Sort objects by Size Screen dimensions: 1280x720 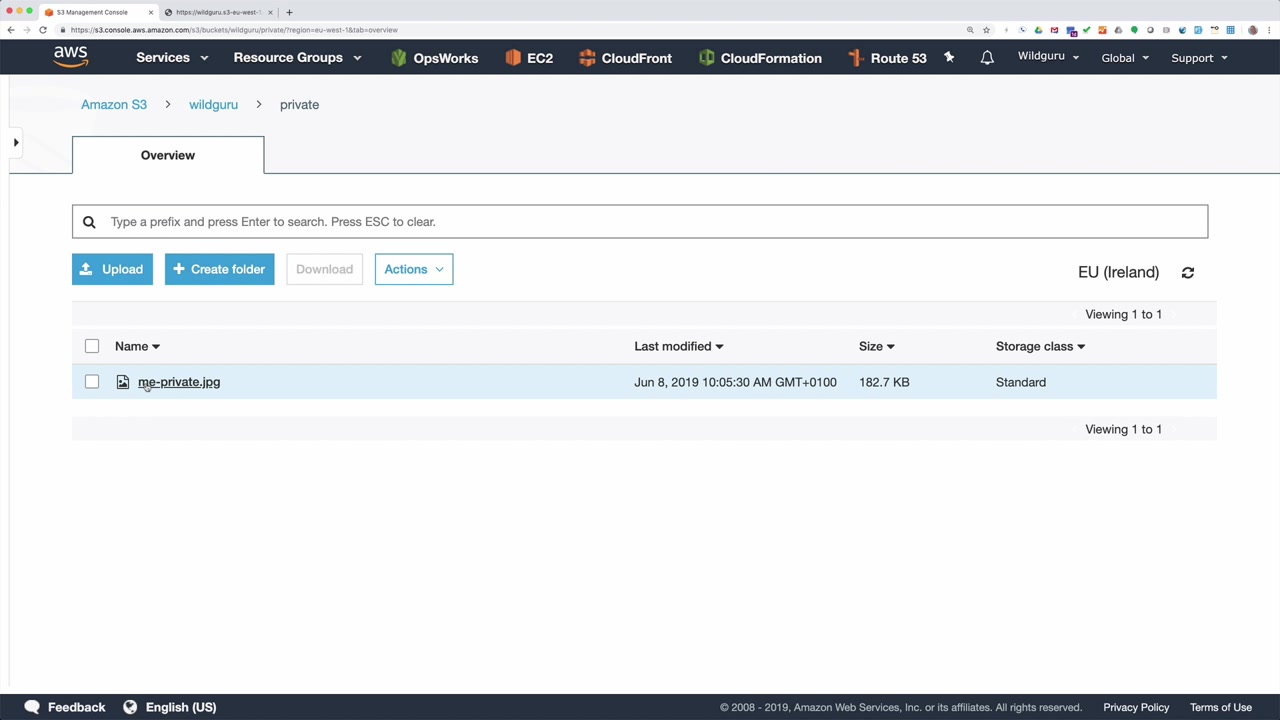point(876,346)
